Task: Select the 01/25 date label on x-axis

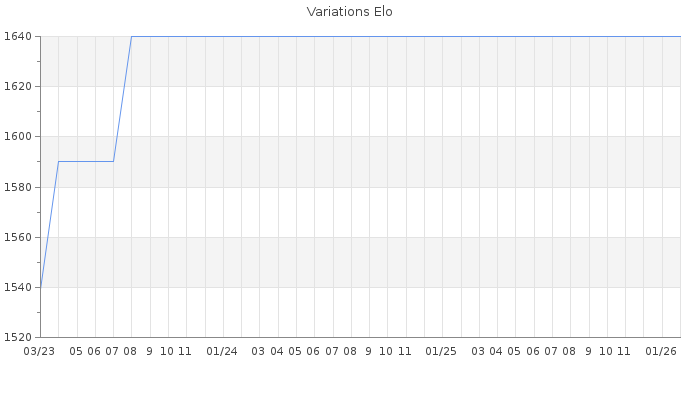Action: coord(441,351)
